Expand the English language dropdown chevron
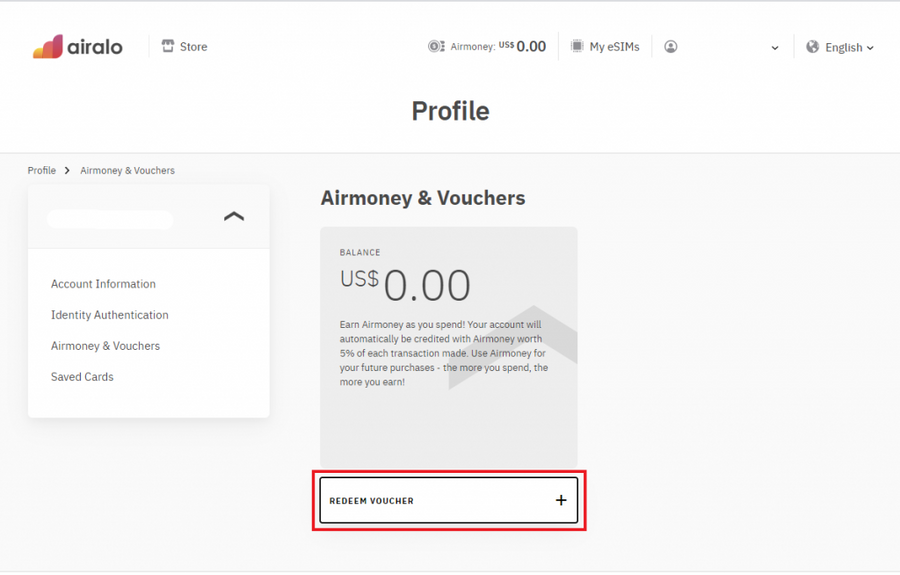Viewport: 900px width, 575px height. click(870, 48)
